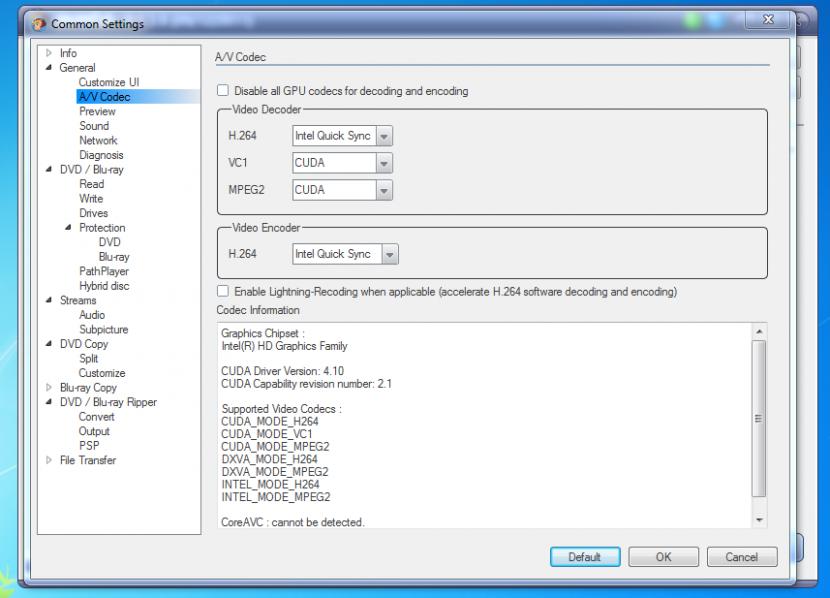Click the DXVA_MODE_MPEG2 codec line
The width and height of the screenshot is (830, 598).
click(x=274, y=472)
